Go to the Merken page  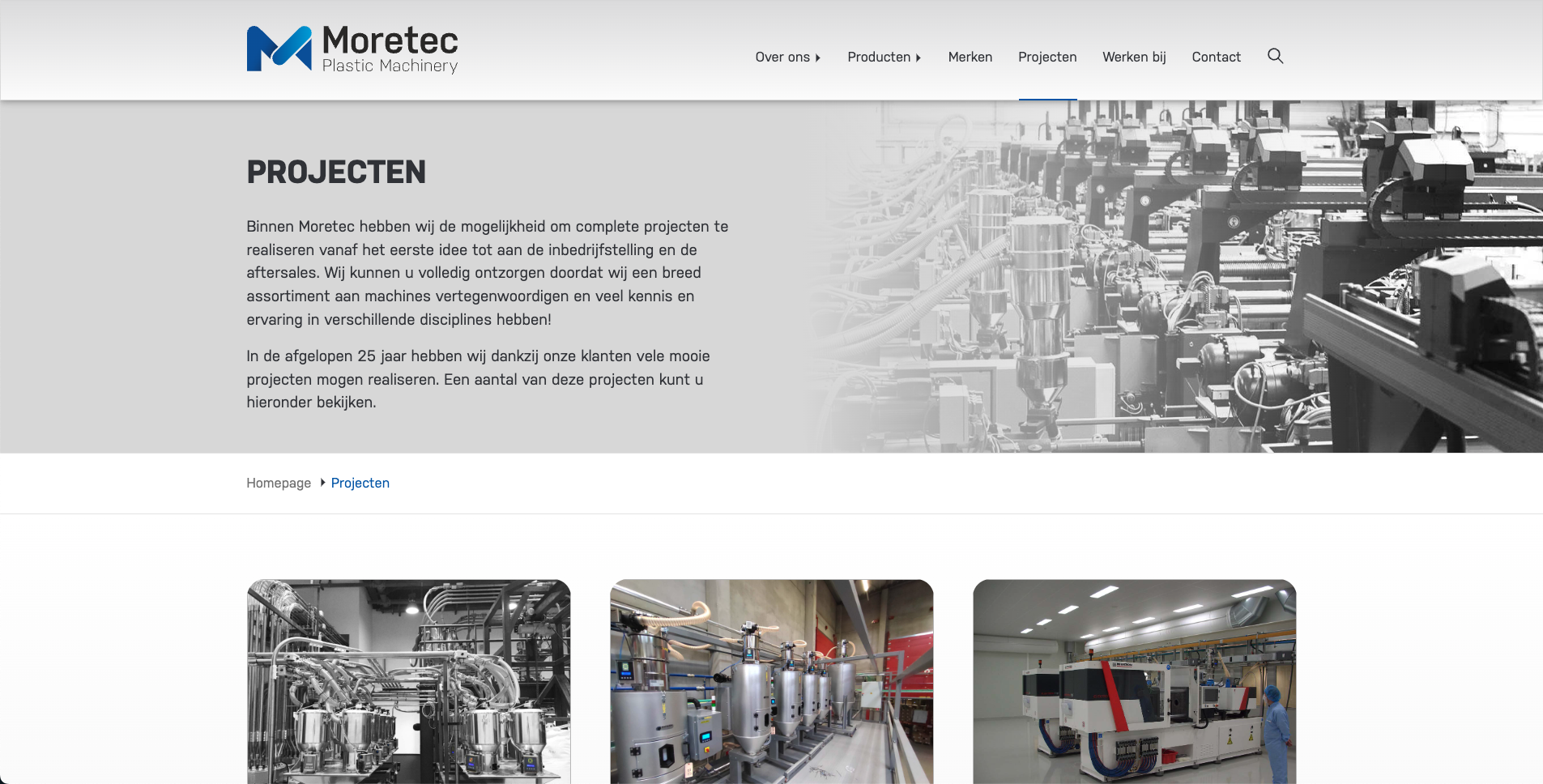(x=970, y=57)
